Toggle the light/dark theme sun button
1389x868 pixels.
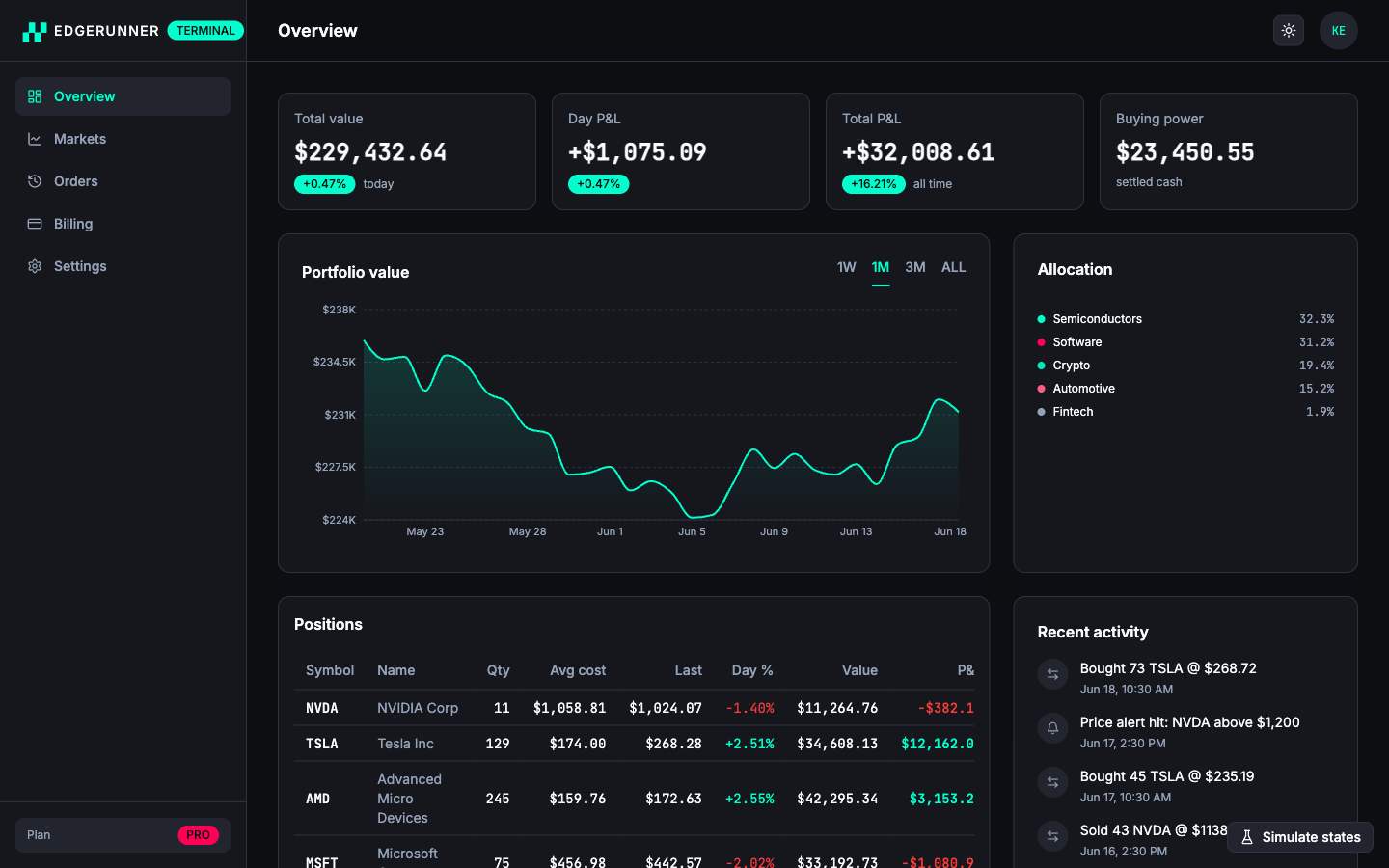[x=1289, y=31]
